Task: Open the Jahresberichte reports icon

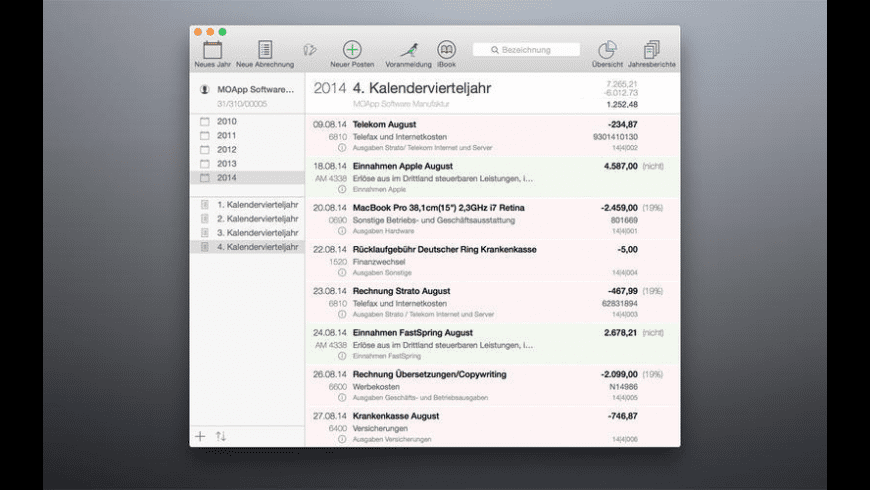Action: click(x=651, y=50)
